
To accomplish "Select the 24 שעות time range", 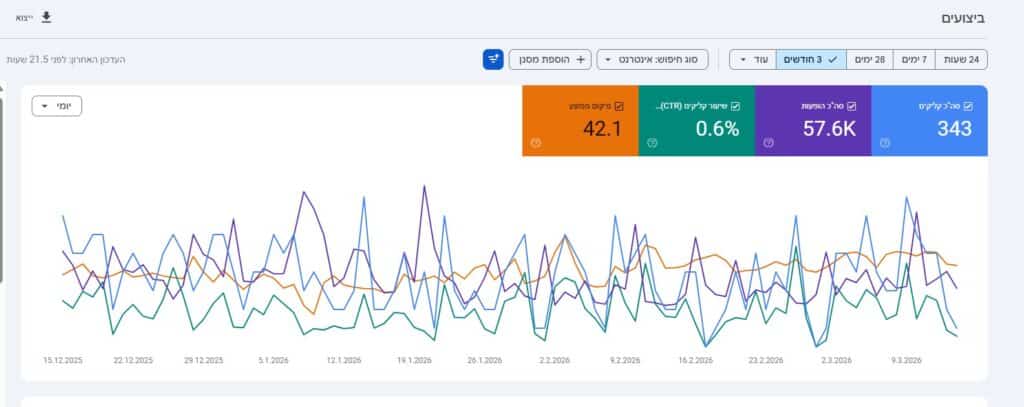I will (x=963, y=60).
